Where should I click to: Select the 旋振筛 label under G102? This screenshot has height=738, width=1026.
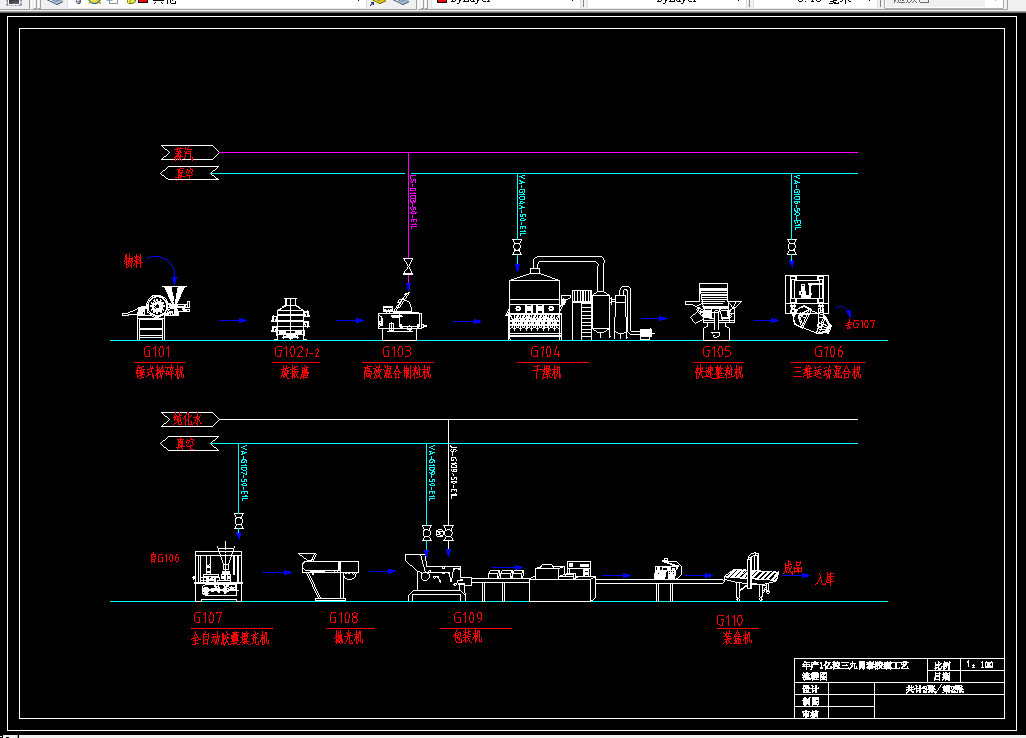pos(294,372)
